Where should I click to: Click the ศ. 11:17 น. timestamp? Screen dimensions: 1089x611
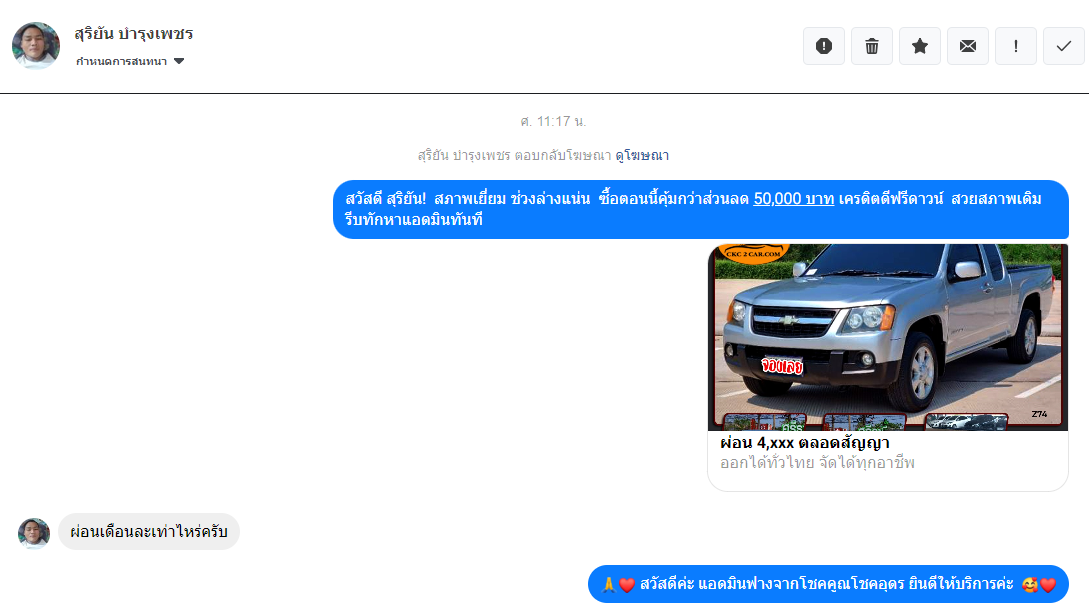[553, 122]
